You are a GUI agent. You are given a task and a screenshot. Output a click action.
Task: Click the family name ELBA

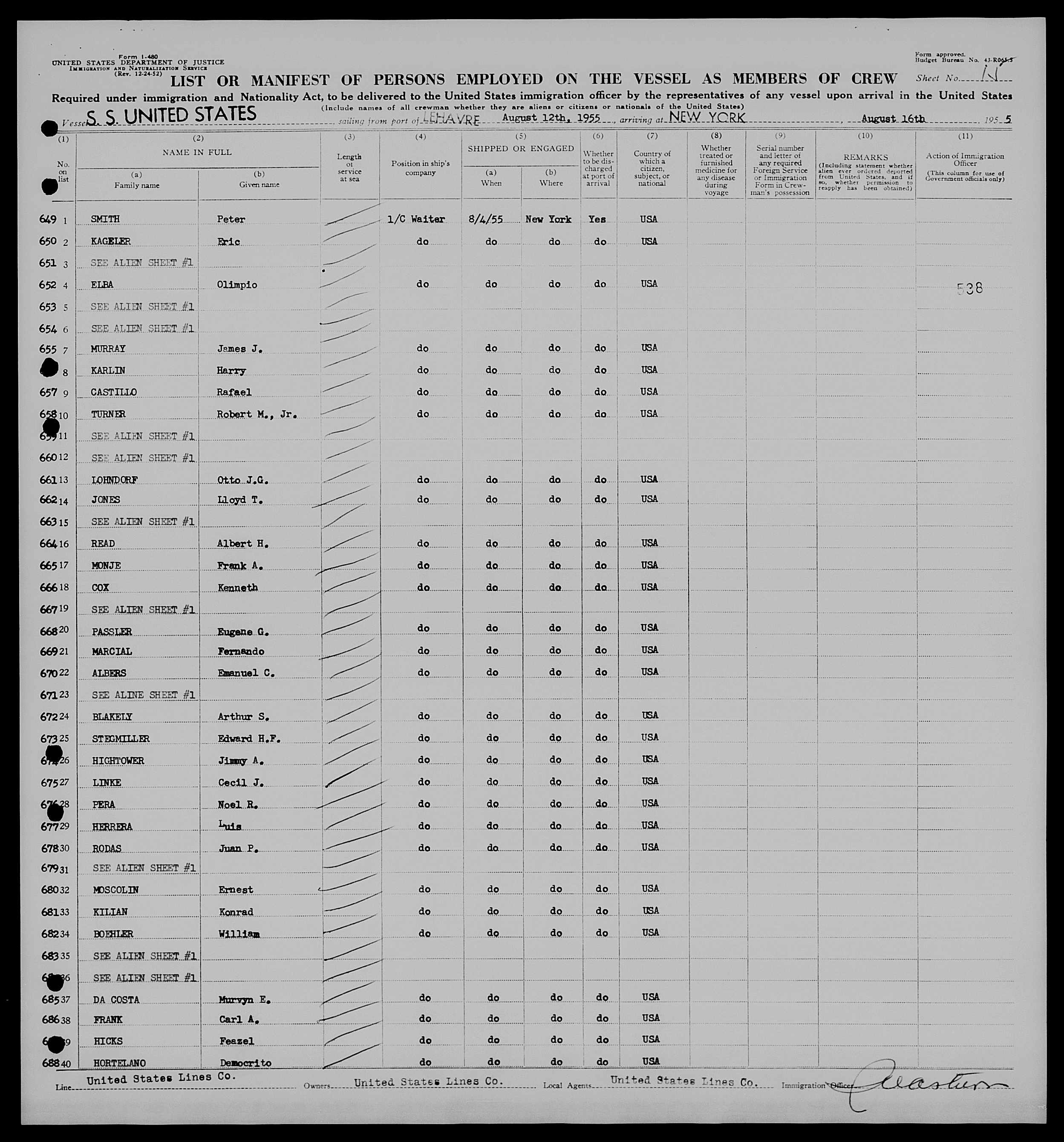(102, 284)
